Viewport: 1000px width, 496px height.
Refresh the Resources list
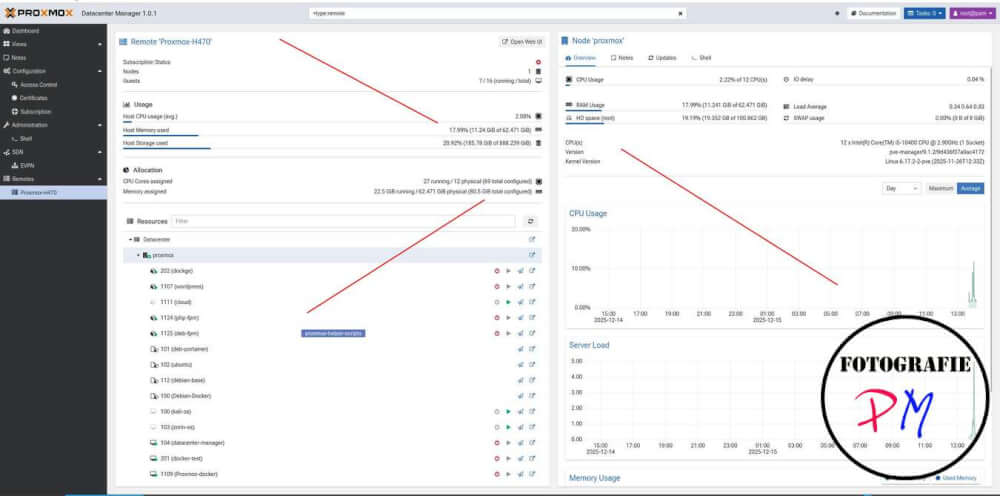[x=531, y=221]
